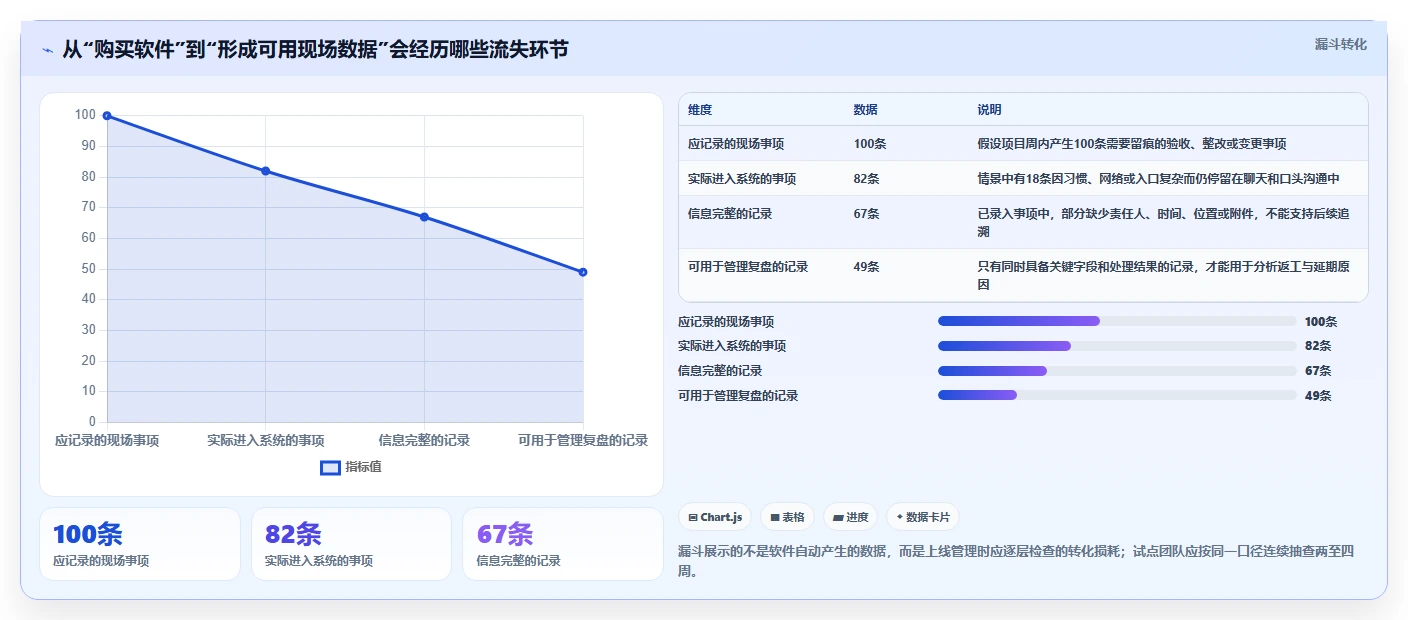Click x-axis label 应记录的现场事项
Image resolution: width=1408 pixels, height=620 pixels.
(107, 440)
